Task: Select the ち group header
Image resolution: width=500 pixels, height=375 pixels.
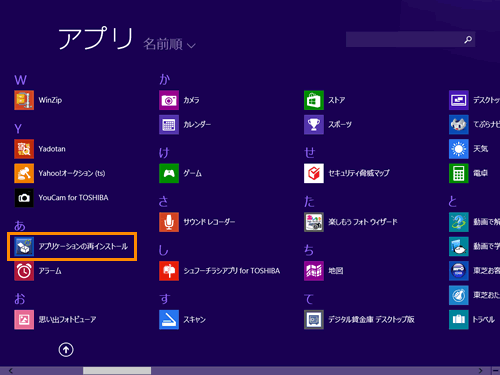Action: 309,250
